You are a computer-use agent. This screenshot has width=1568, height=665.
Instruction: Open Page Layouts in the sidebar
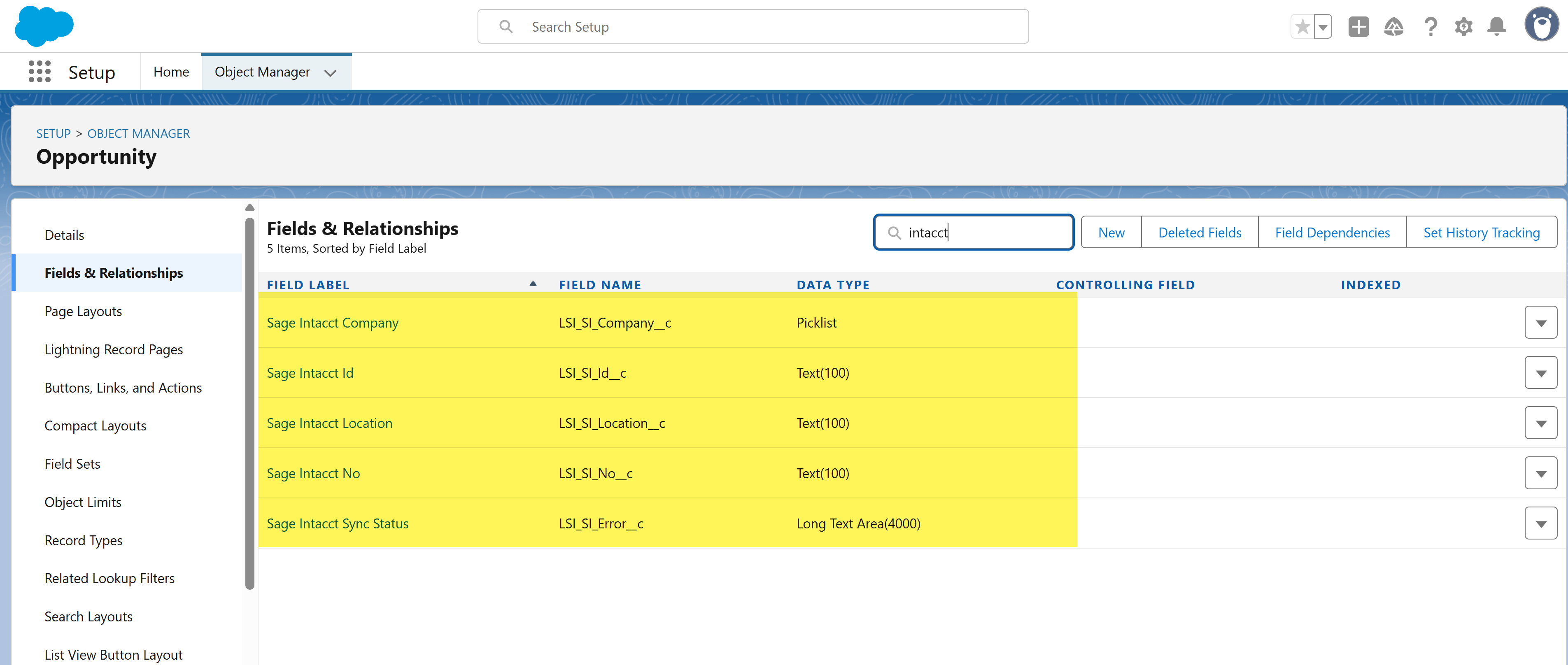coord(83,311)
